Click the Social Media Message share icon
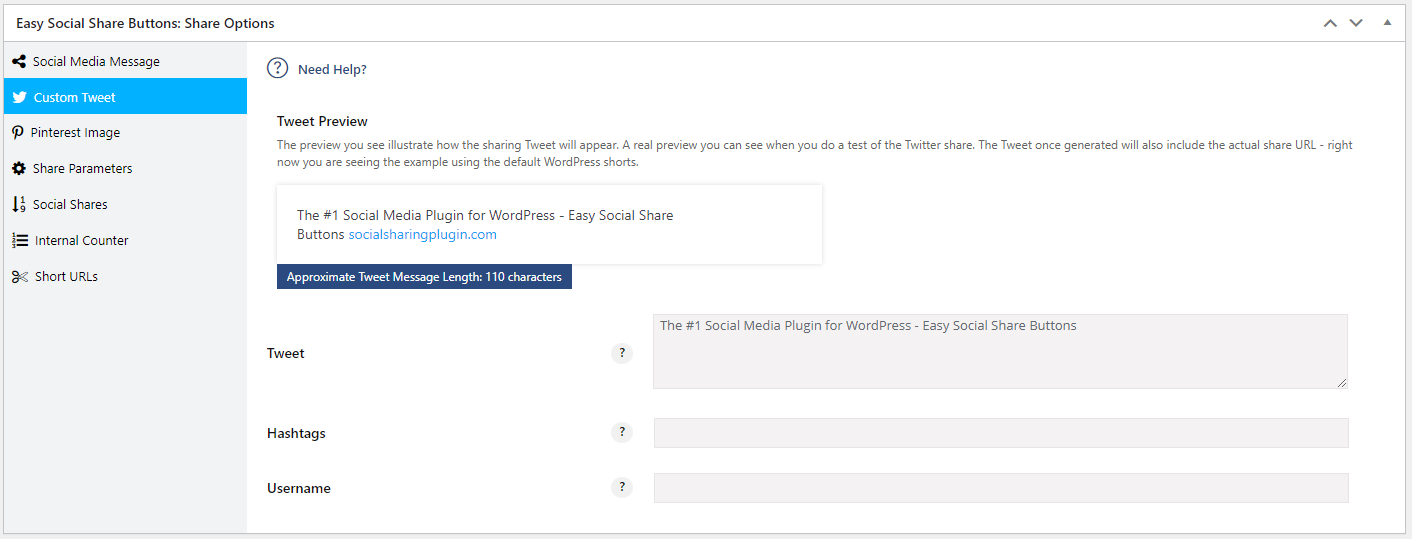The height and width of the screenshot is (539, 1412). coord(18,61)
